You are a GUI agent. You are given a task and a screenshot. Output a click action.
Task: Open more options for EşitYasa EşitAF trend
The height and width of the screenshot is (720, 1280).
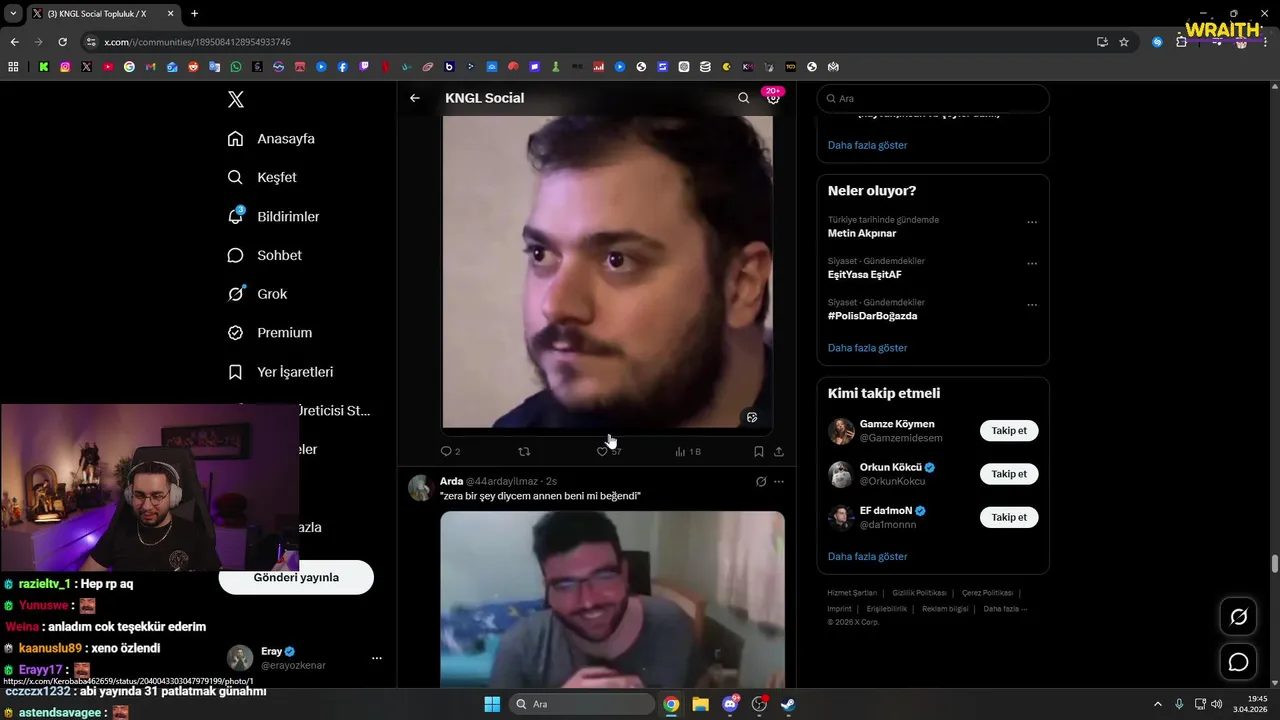[x=1032, y=263]
